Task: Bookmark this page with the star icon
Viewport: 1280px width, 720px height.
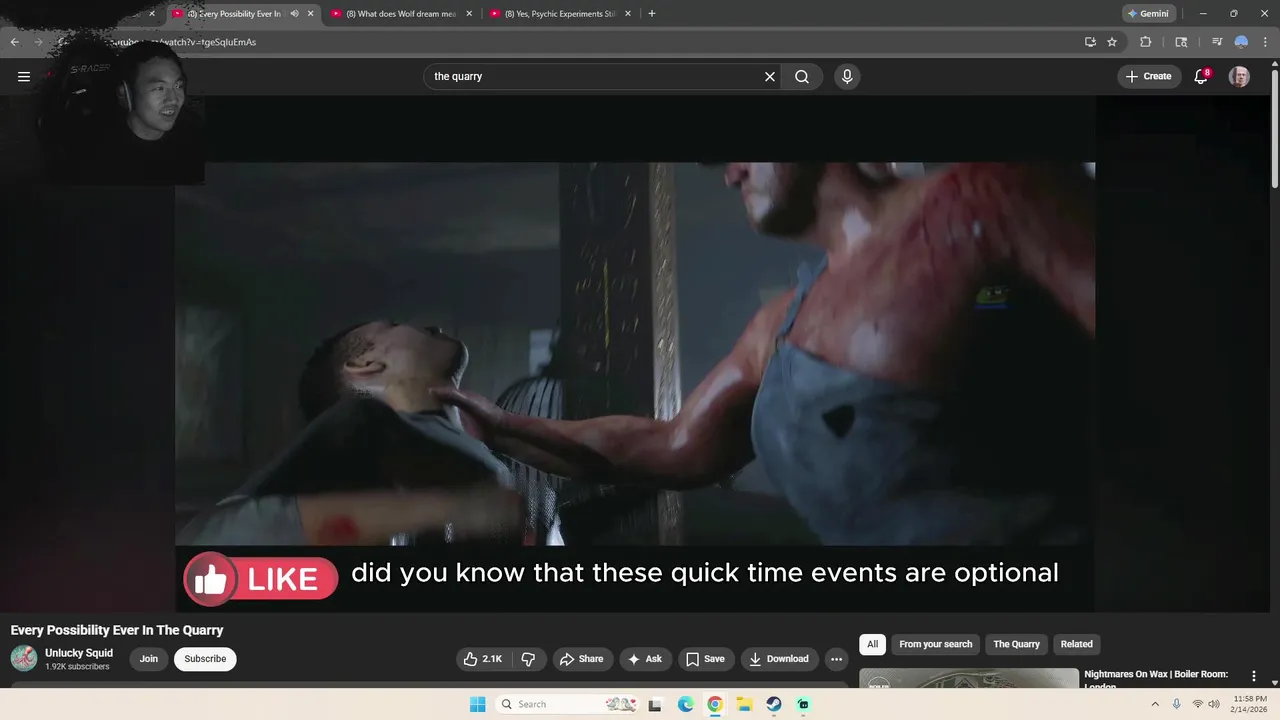Action: (x=1112, y=42)
